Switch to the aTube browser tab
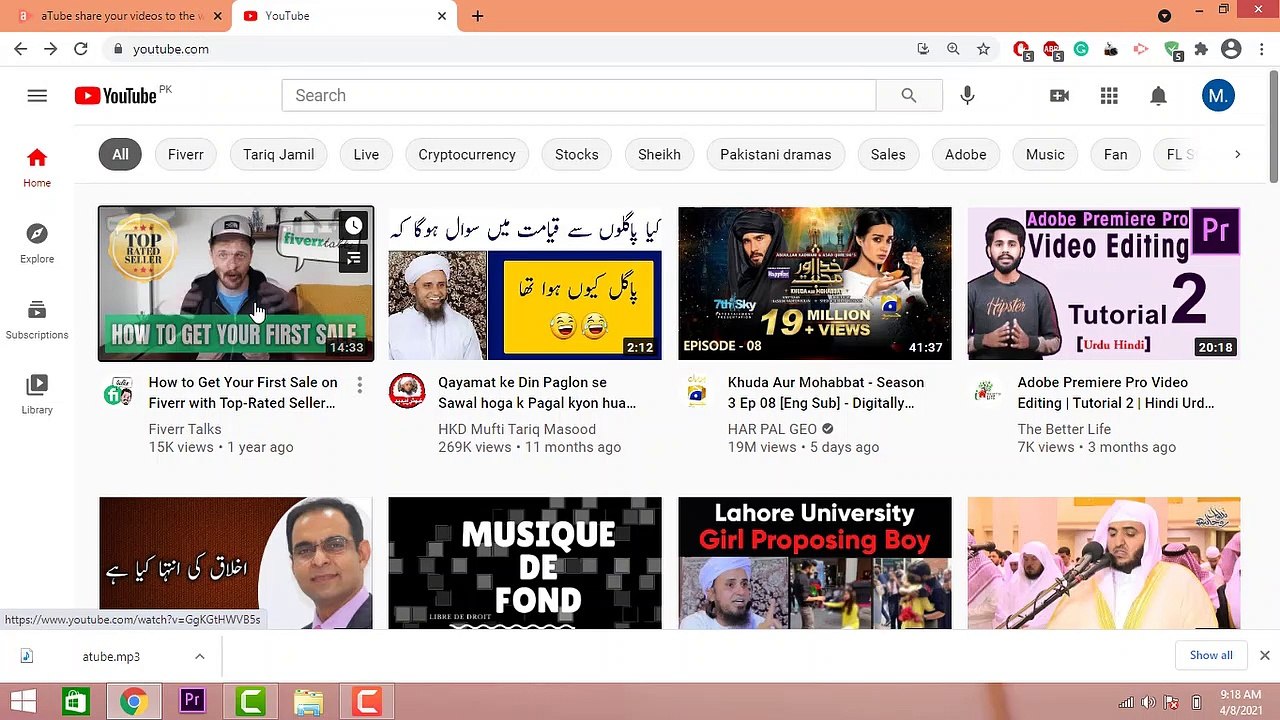Viewport: 1280px width, 720px height. [x=120, y=16]
